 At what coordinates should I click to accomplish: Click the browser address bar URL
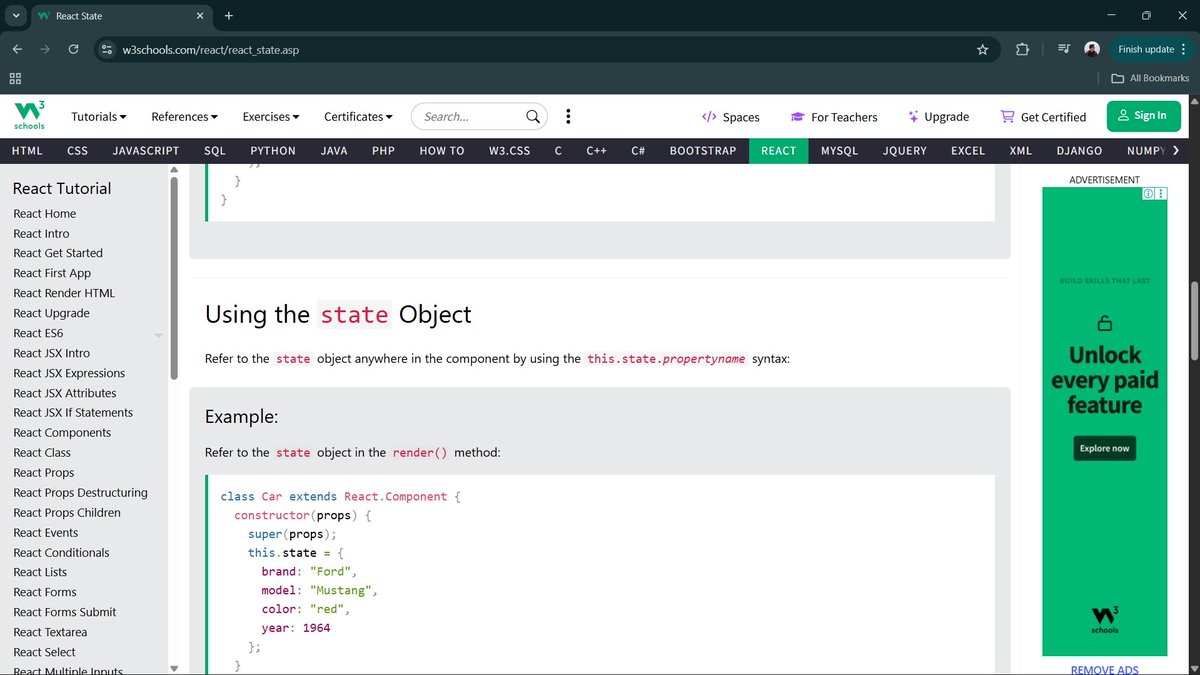point(211,49)
